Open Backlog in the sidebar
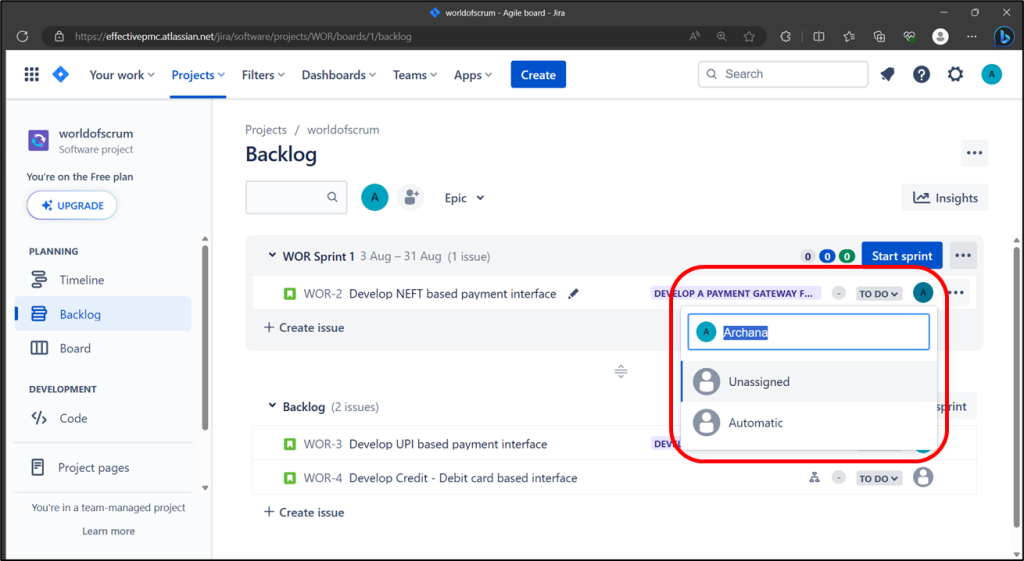Screen dimensions: 1024x561 [x=103, y=314]
